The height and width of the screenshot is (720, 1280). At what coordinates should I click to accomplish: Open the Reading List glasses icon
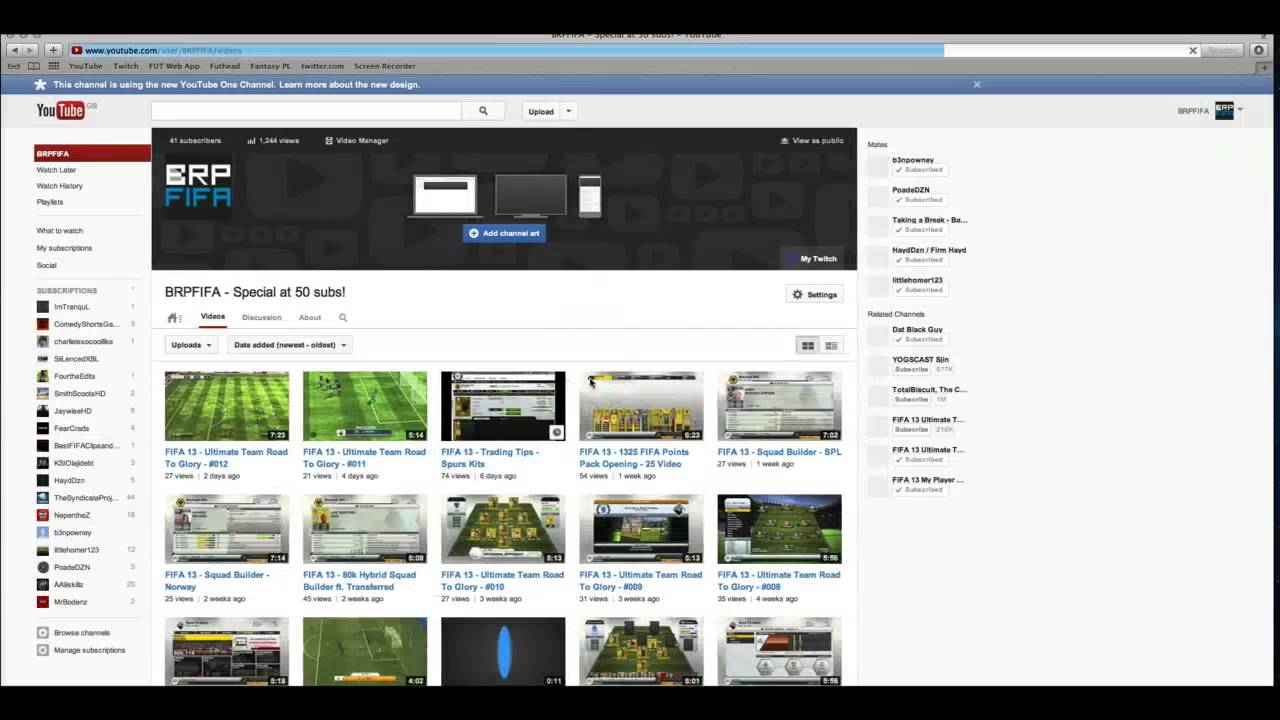14,66
